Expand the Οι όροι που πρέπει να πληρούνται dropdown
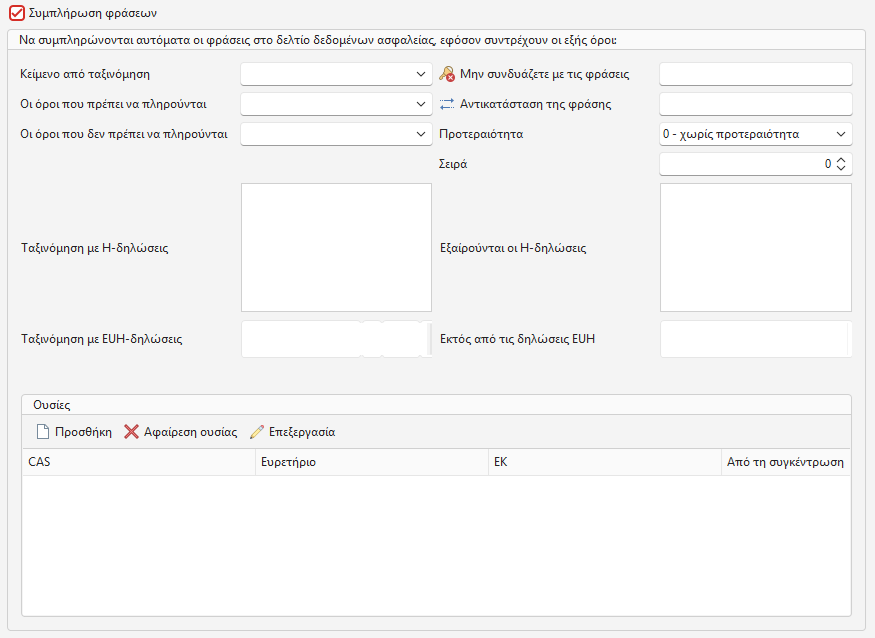 point(336,104)
